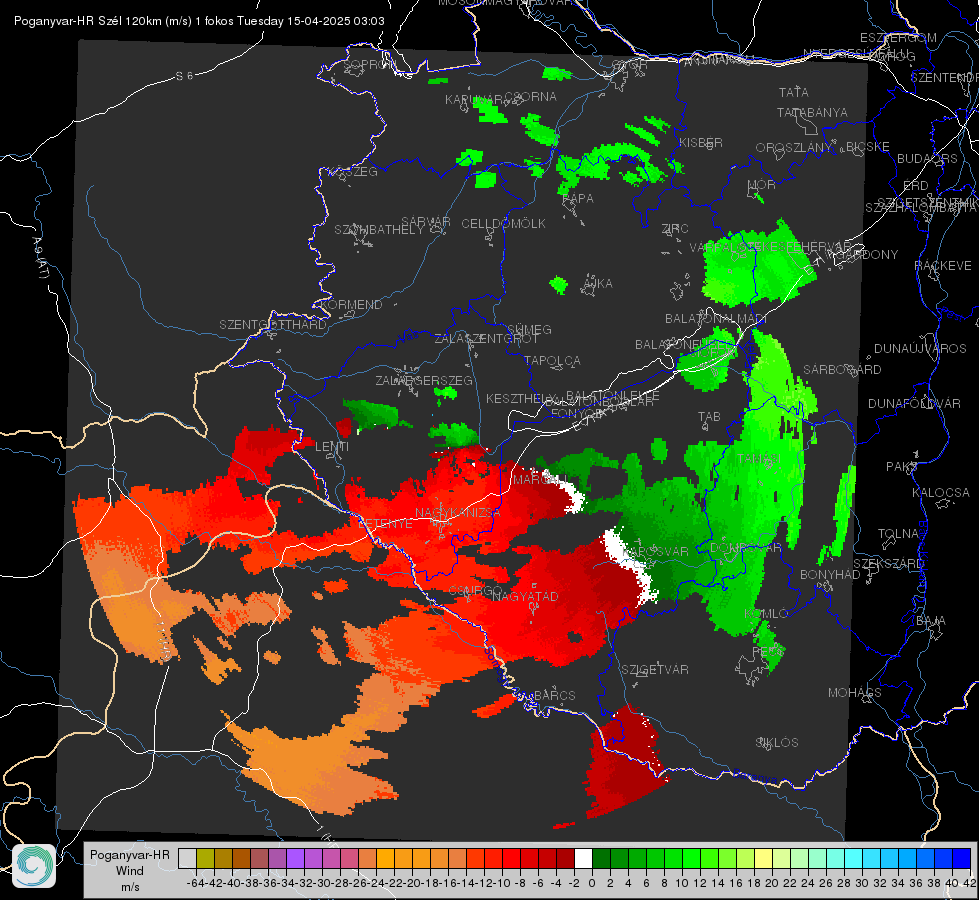Click the SARVAR city label
The image size is (979, 900).
pyautogui.click(x=426, y=222)
